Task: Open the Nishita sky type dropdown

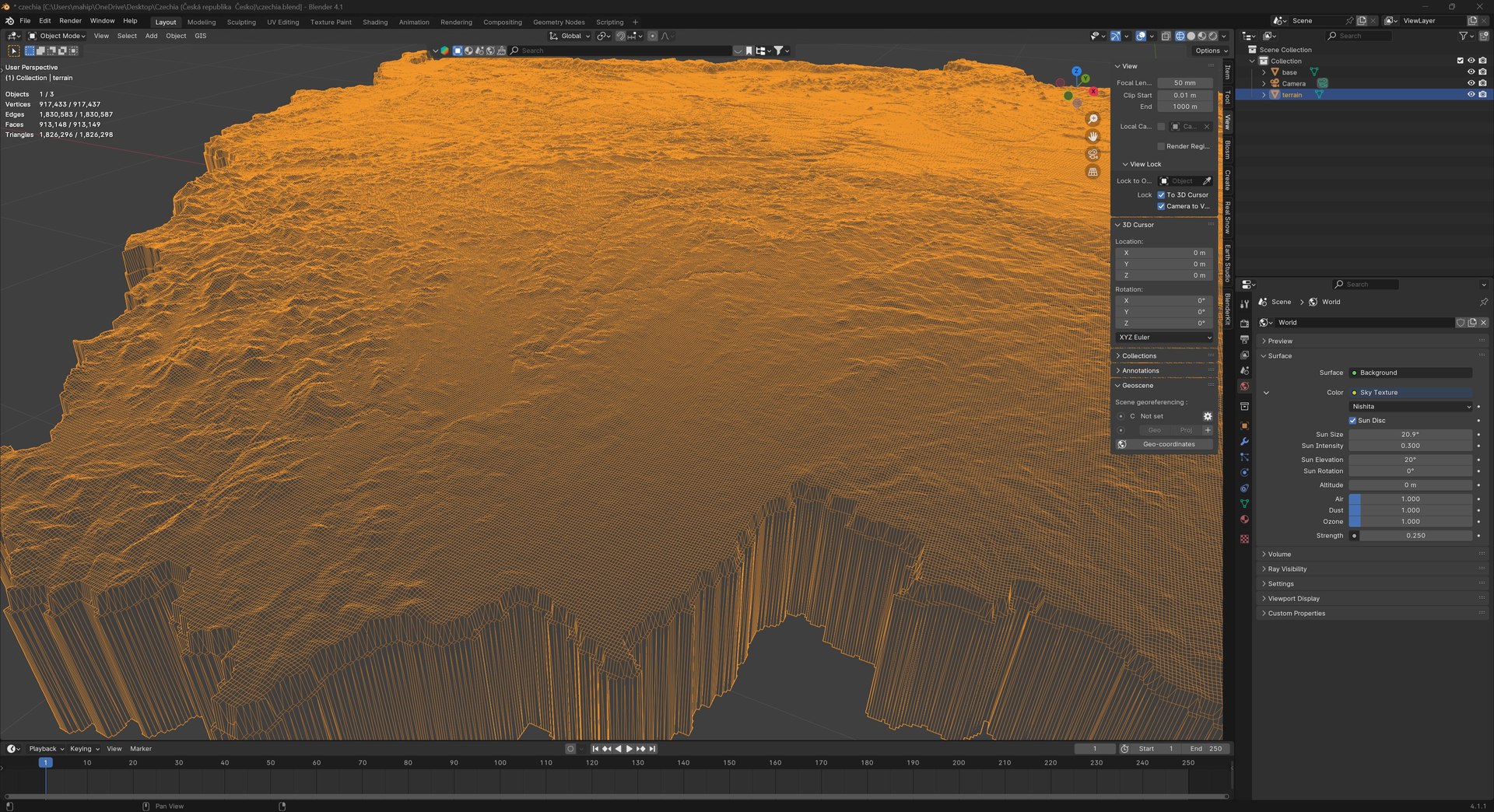Action: 1411,407
